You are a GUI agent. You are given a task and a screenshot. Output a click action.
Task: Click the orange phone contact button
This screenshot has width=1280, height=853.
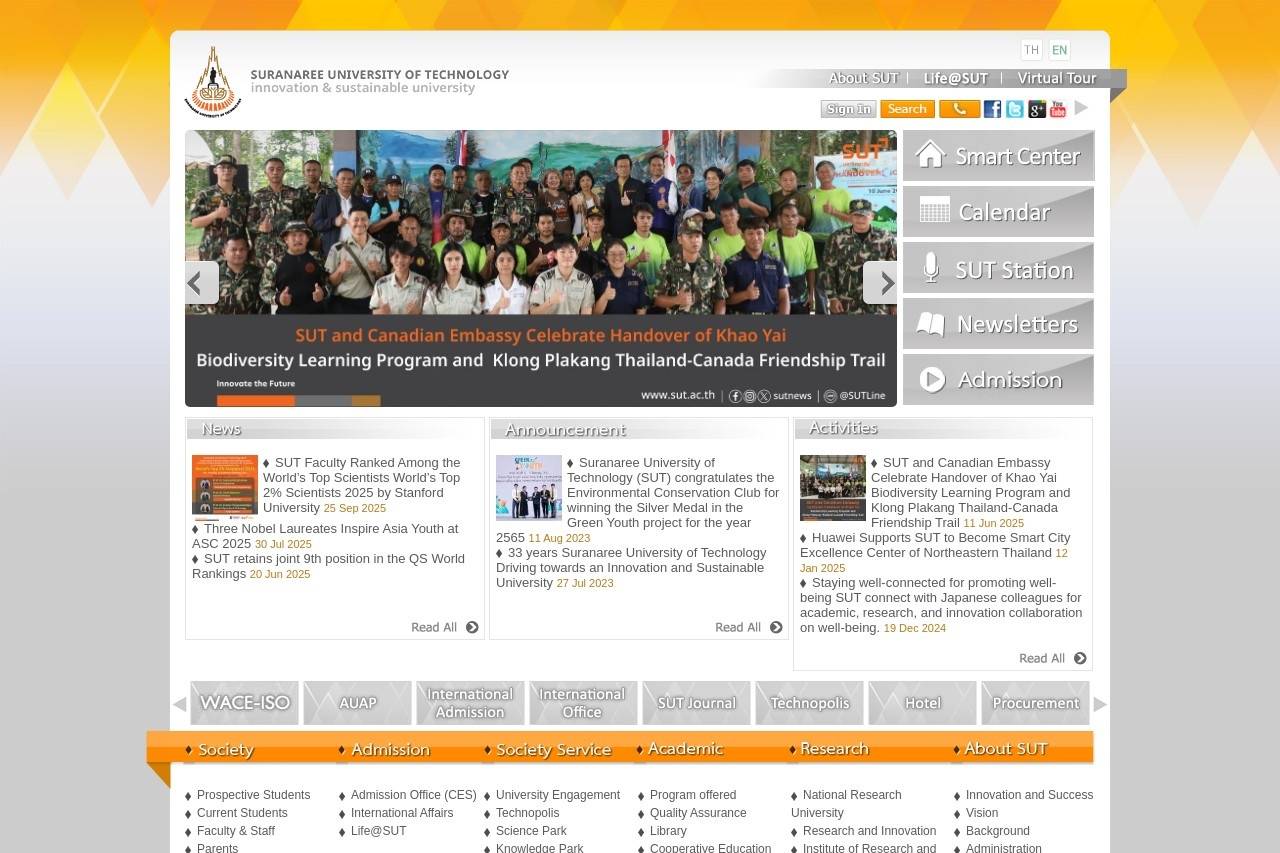point(959,109)
